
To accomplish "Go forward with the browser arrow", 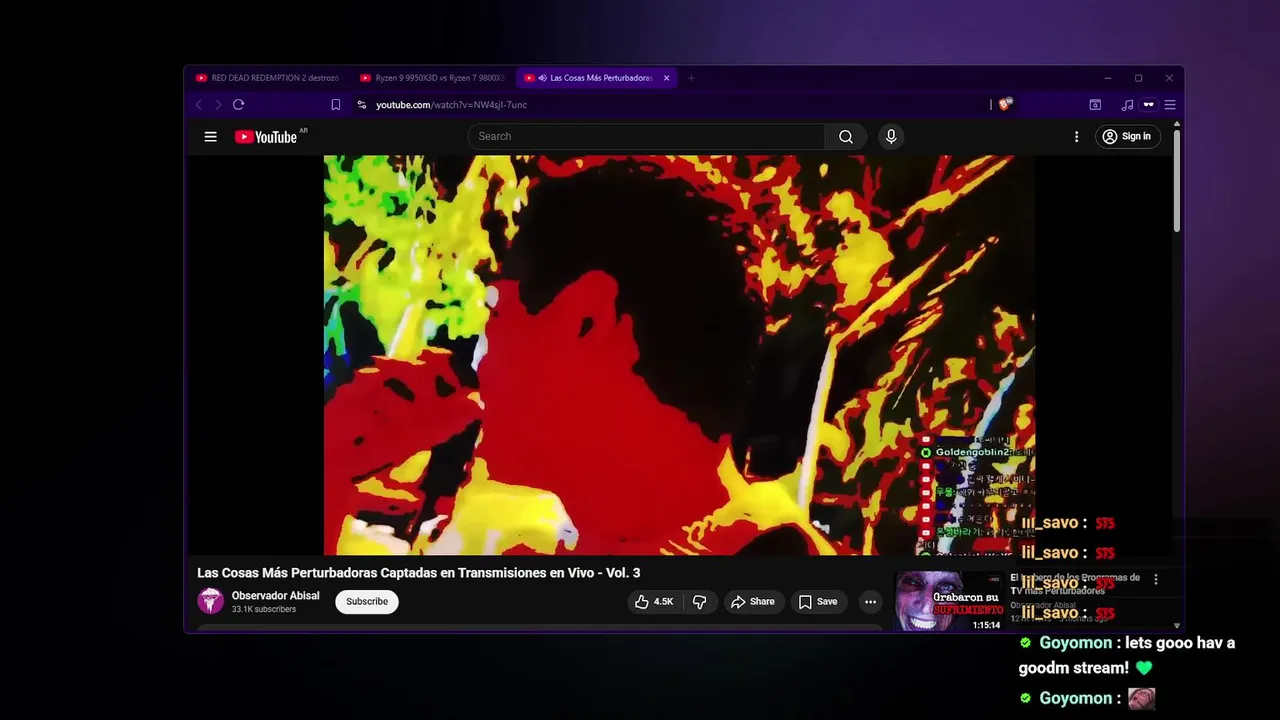I will coord(218,105).
